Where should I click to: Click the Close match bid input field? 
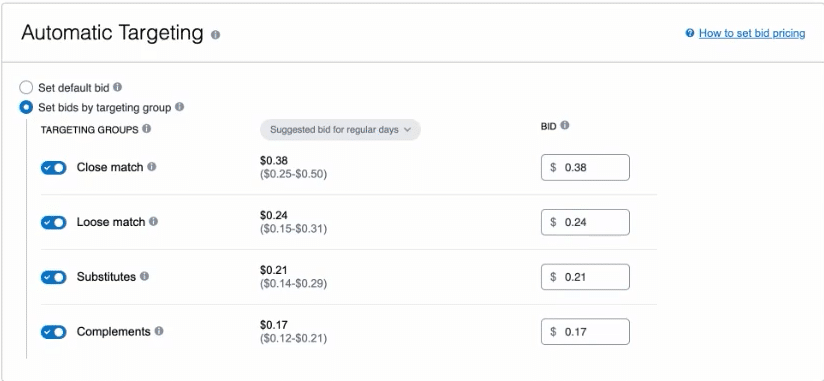pos(585,168)
